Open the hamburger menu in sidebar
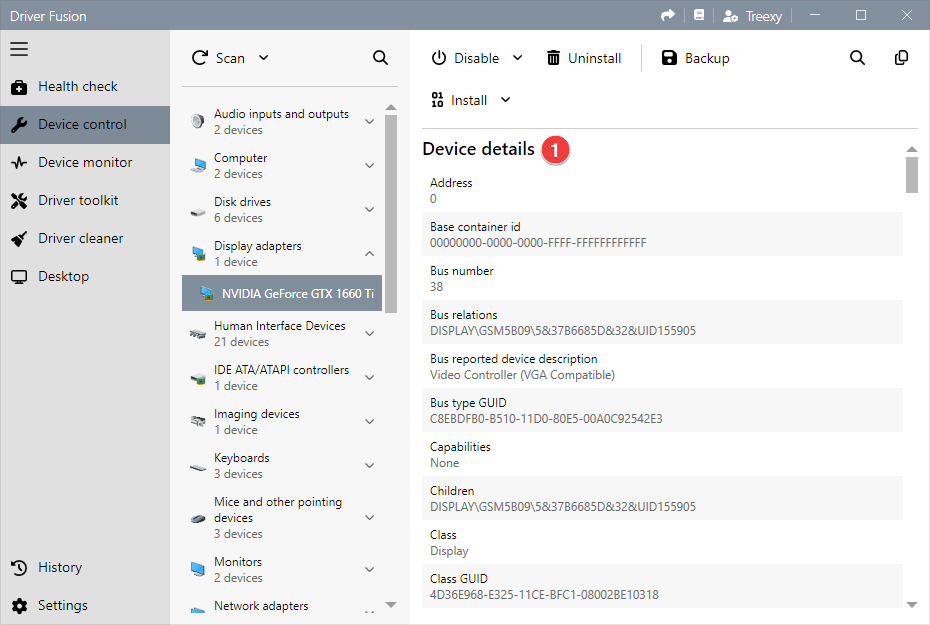The image size is (930, 625). coord(19,49)
